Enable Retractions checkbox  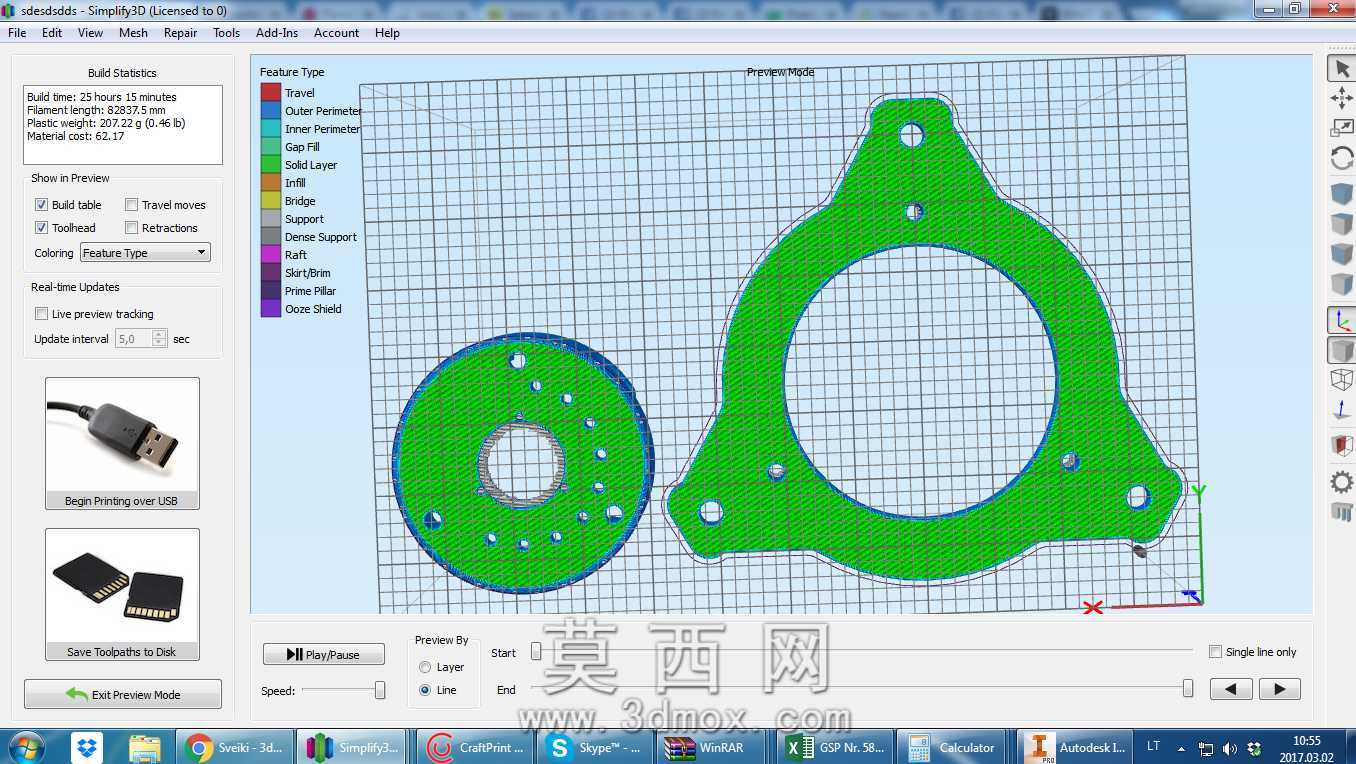(131, 228)
